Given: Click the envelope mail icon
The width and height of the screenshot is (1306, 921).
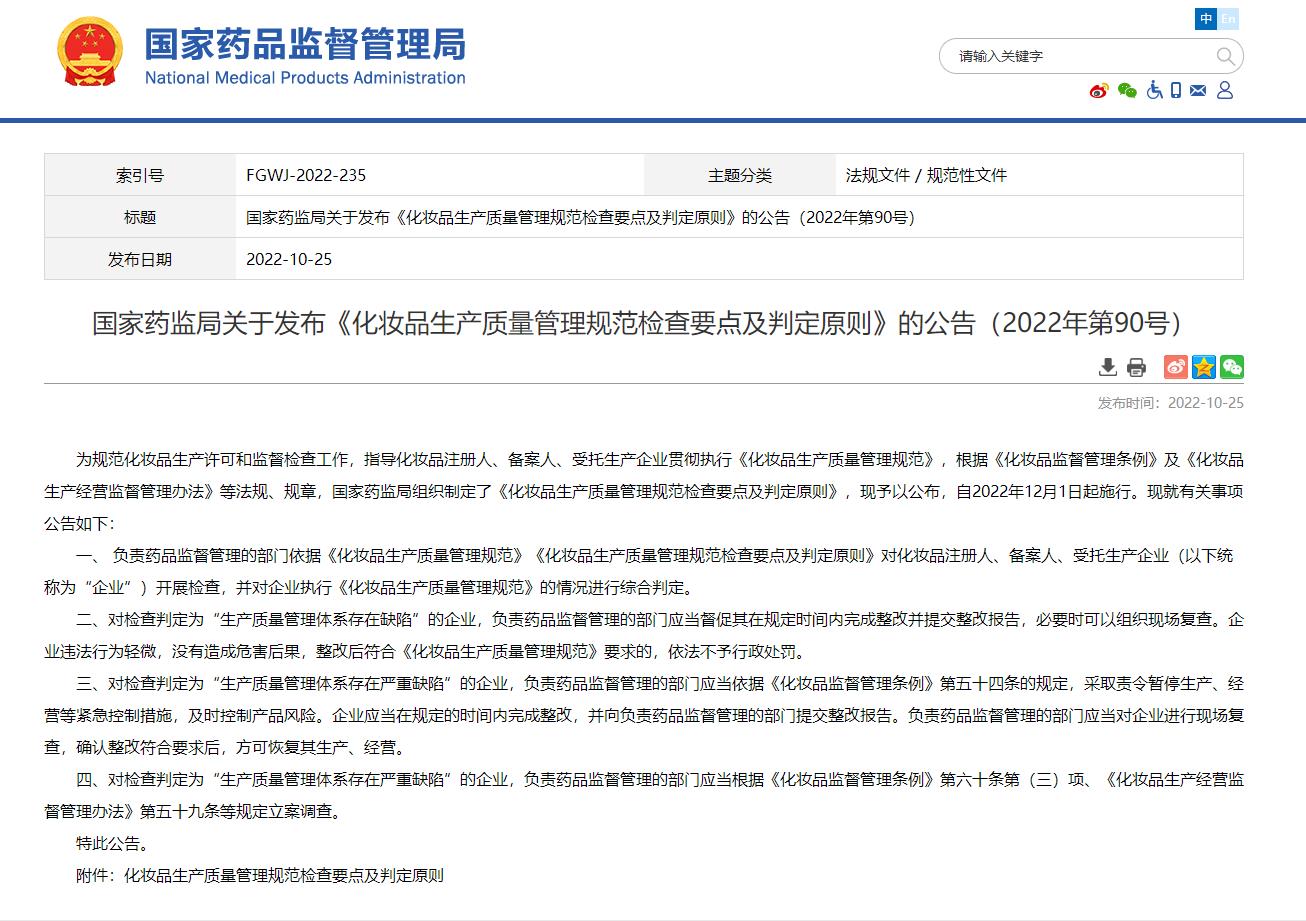Looking at the screenshot, I should coord(1198,91).
